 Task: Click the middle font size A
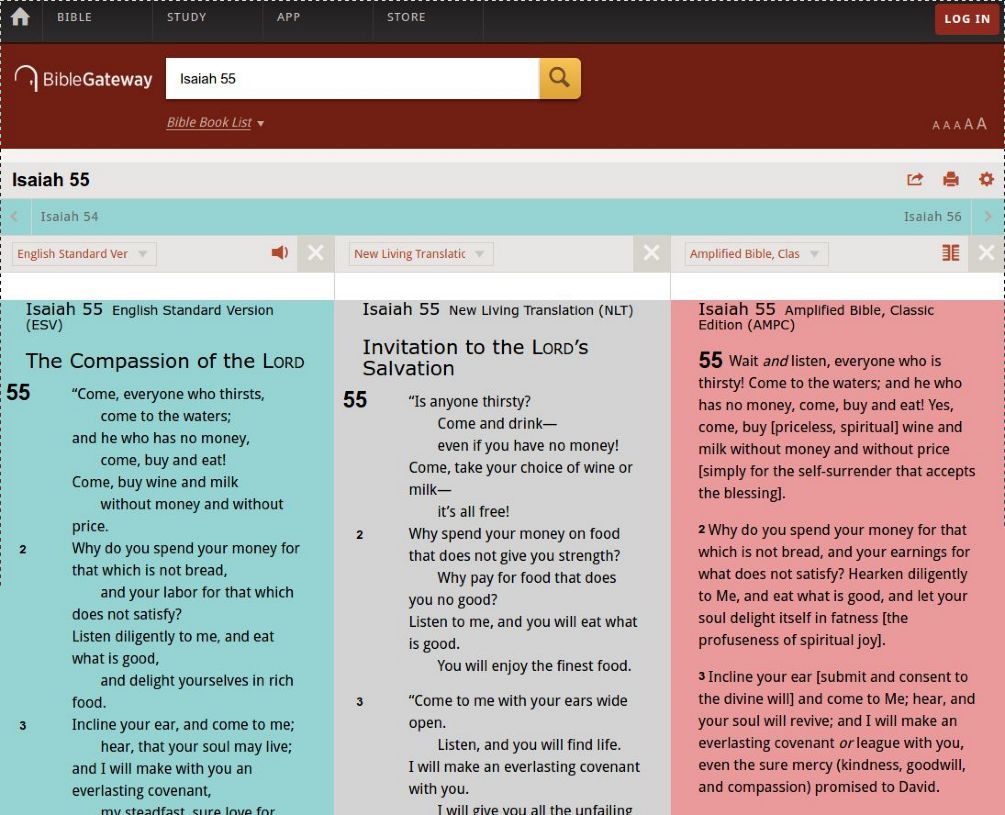958,125
